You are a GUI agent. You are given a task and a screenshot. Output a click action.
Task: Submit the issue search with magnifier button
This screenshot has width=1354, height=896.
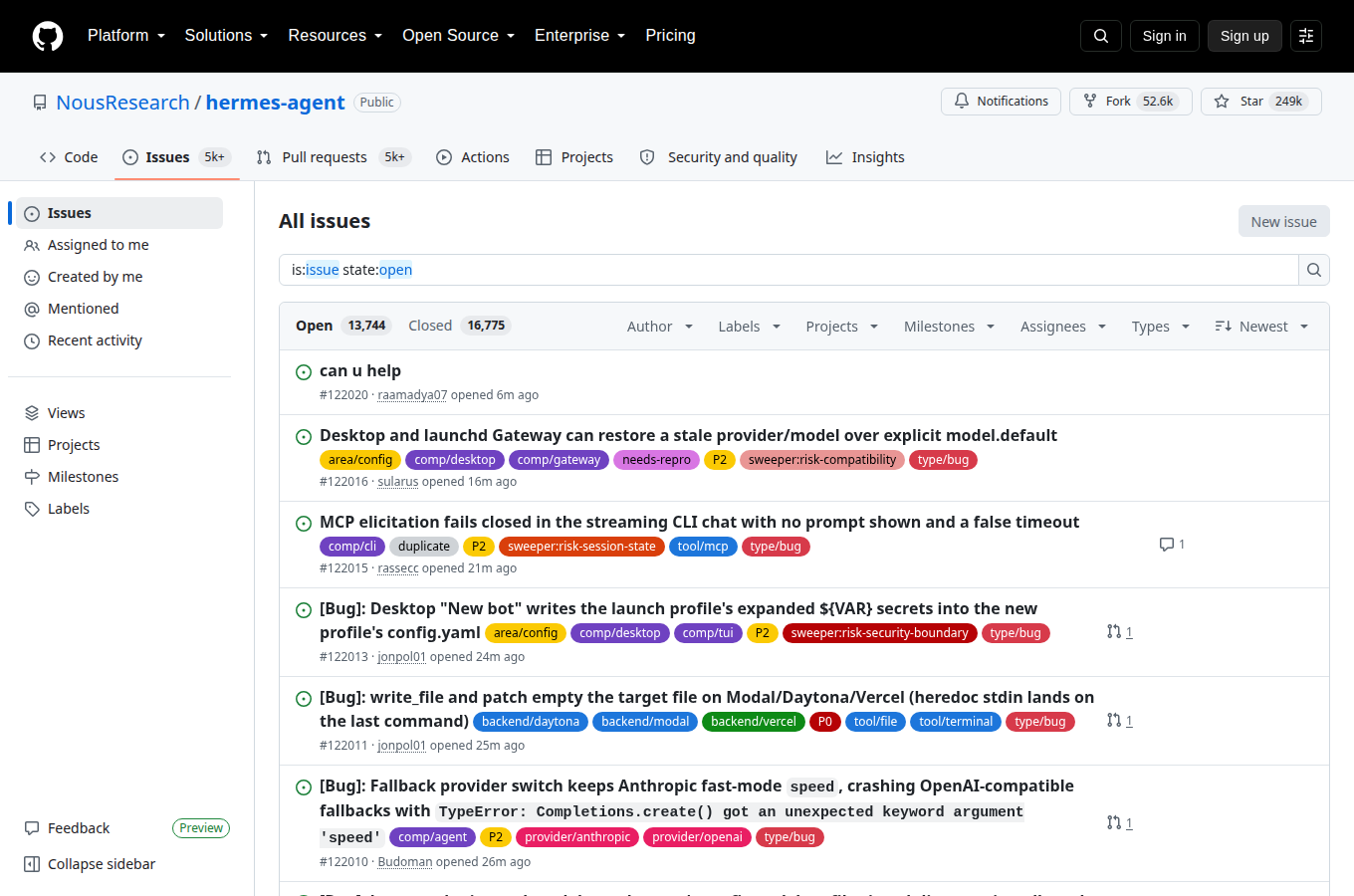[x=1314, y=270]
